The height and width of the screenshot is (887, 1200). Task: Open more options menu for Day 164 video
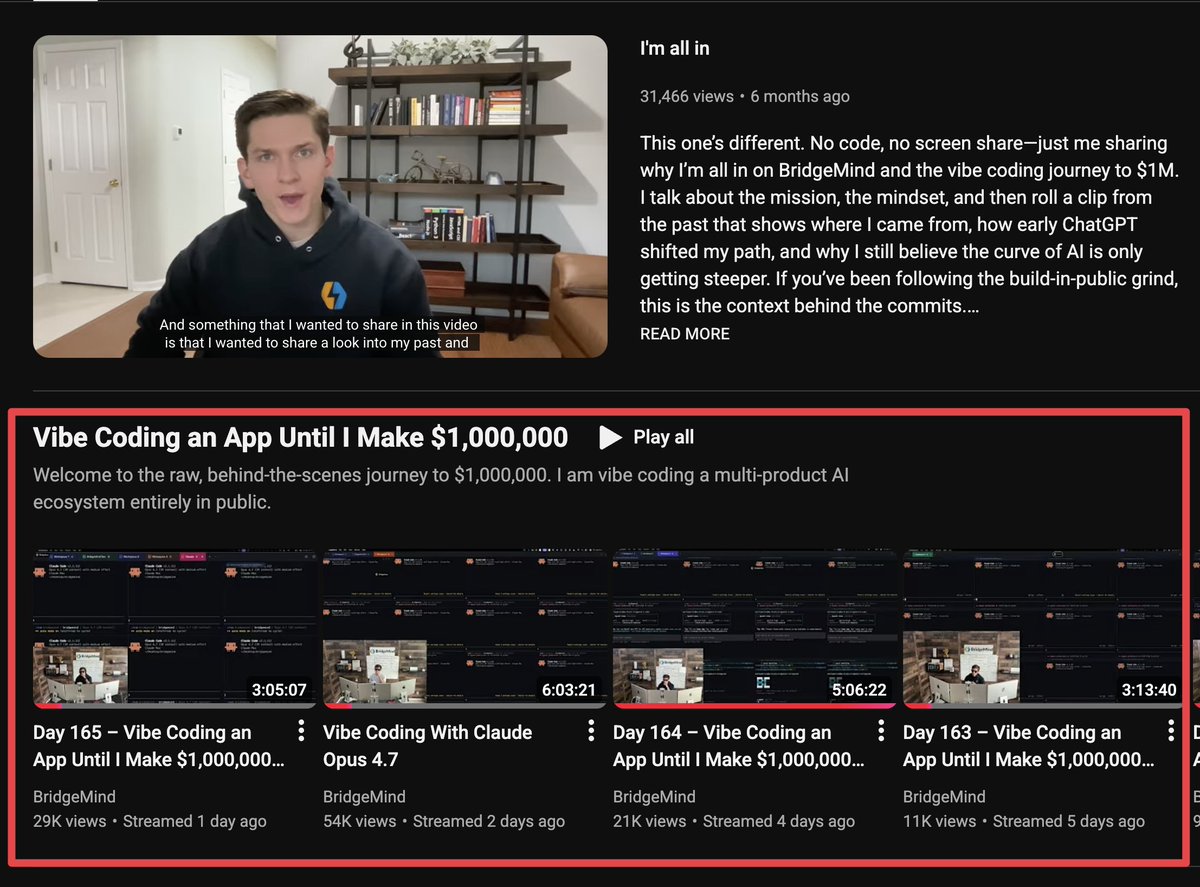(881, 732)
